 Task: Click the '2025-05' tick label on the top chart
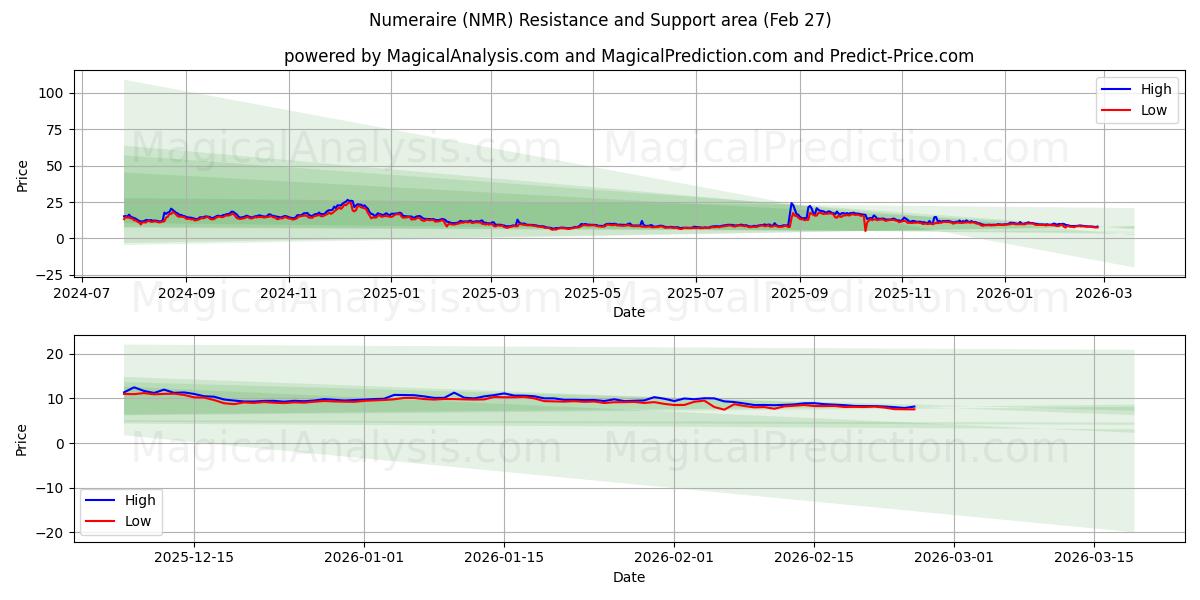click(x=593, y=294)
